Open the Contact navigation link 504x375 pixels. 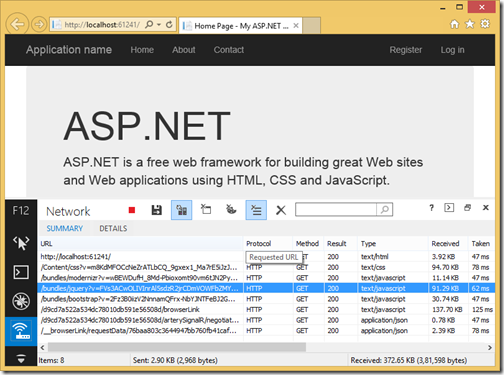[x=229, y=50]
